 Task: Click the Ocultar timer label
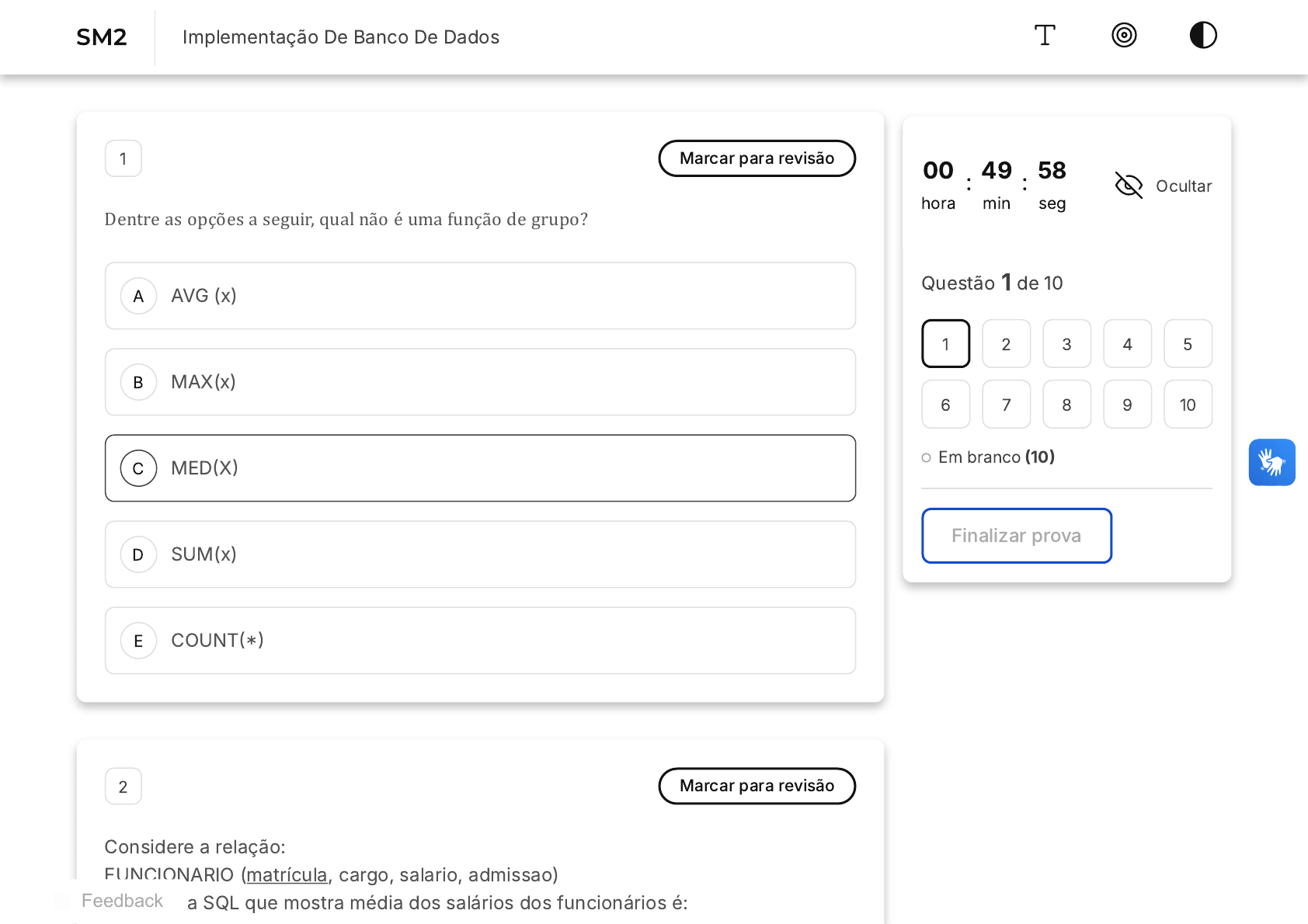[x=1184, y=186]
